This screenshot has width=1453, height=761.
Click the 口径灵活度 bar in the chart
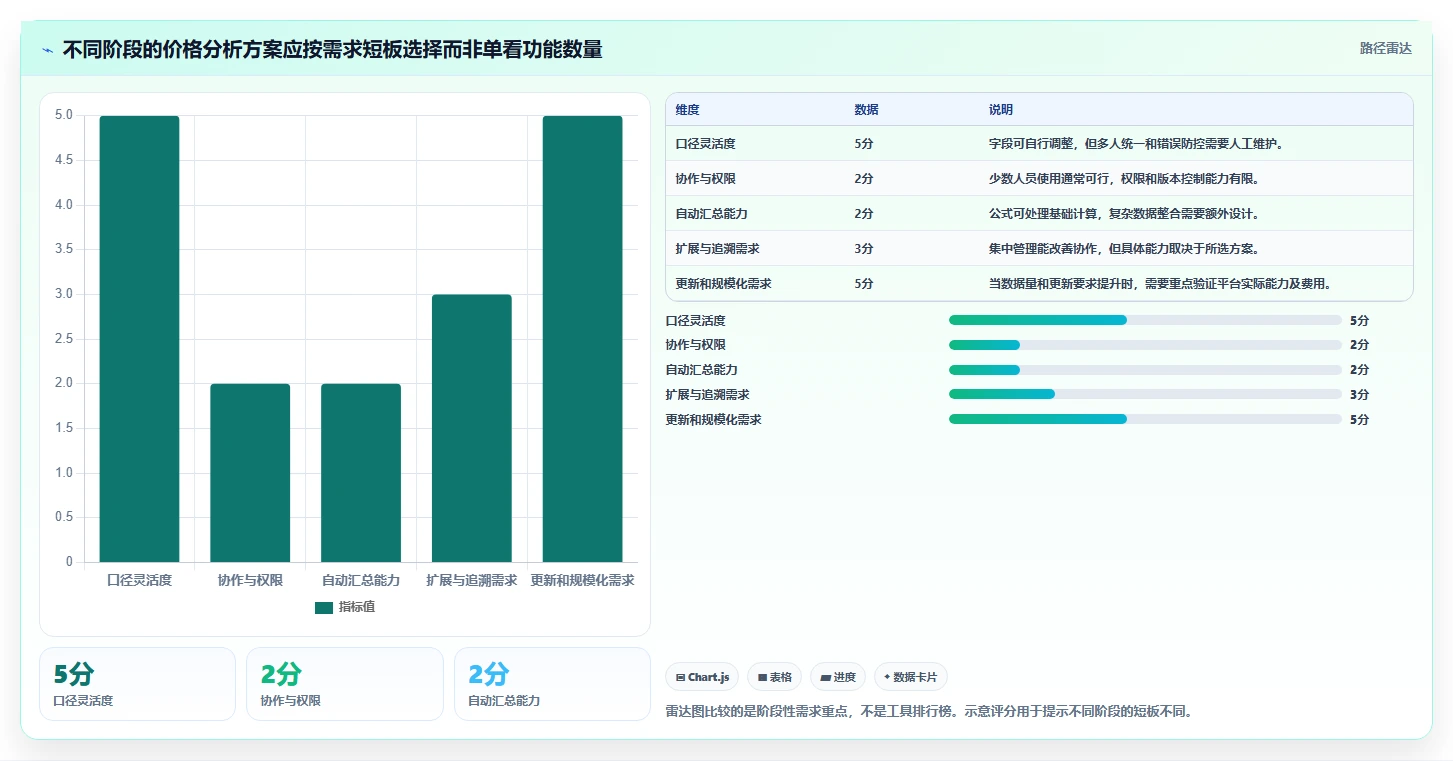139,339
